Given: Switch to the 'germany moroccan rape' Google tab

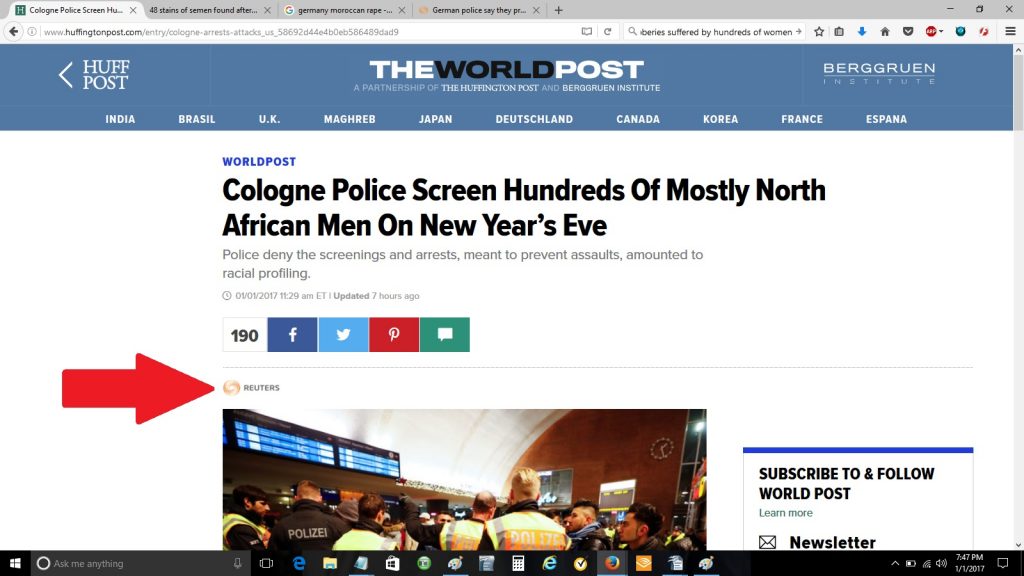Looking at the screenshot, I should (x=346, y=10).
